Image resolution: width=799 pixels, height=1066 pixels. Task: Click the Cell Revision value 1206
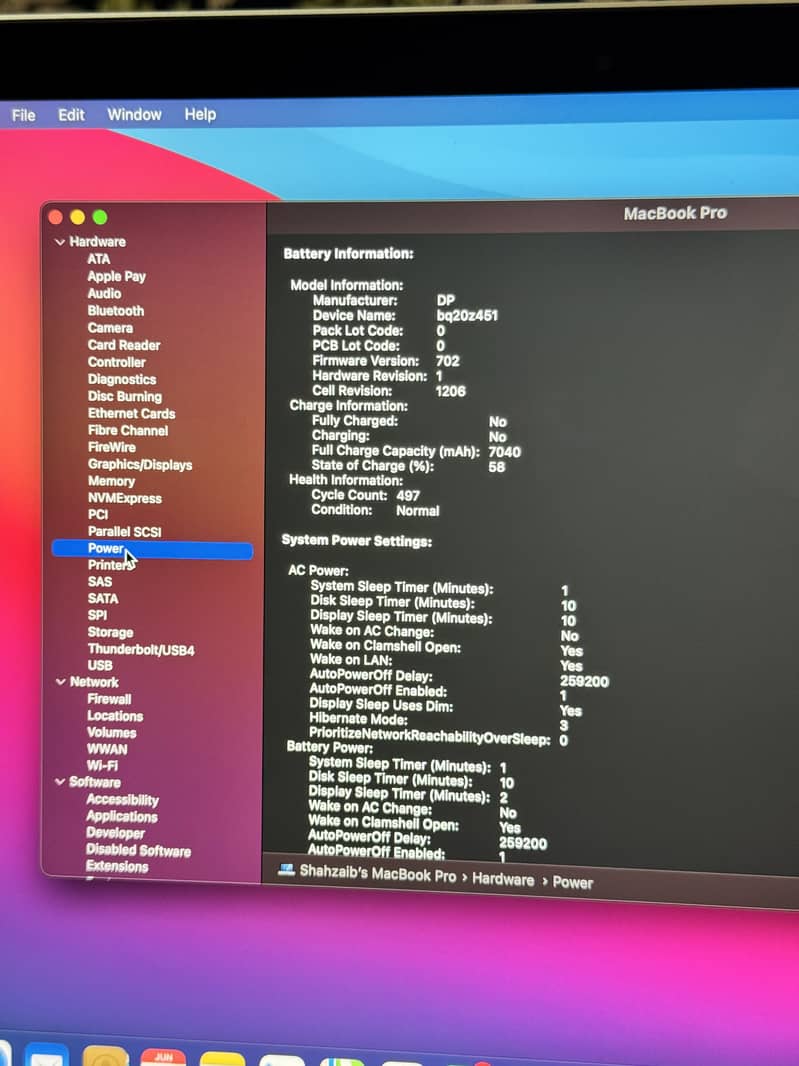pos(450,392)
